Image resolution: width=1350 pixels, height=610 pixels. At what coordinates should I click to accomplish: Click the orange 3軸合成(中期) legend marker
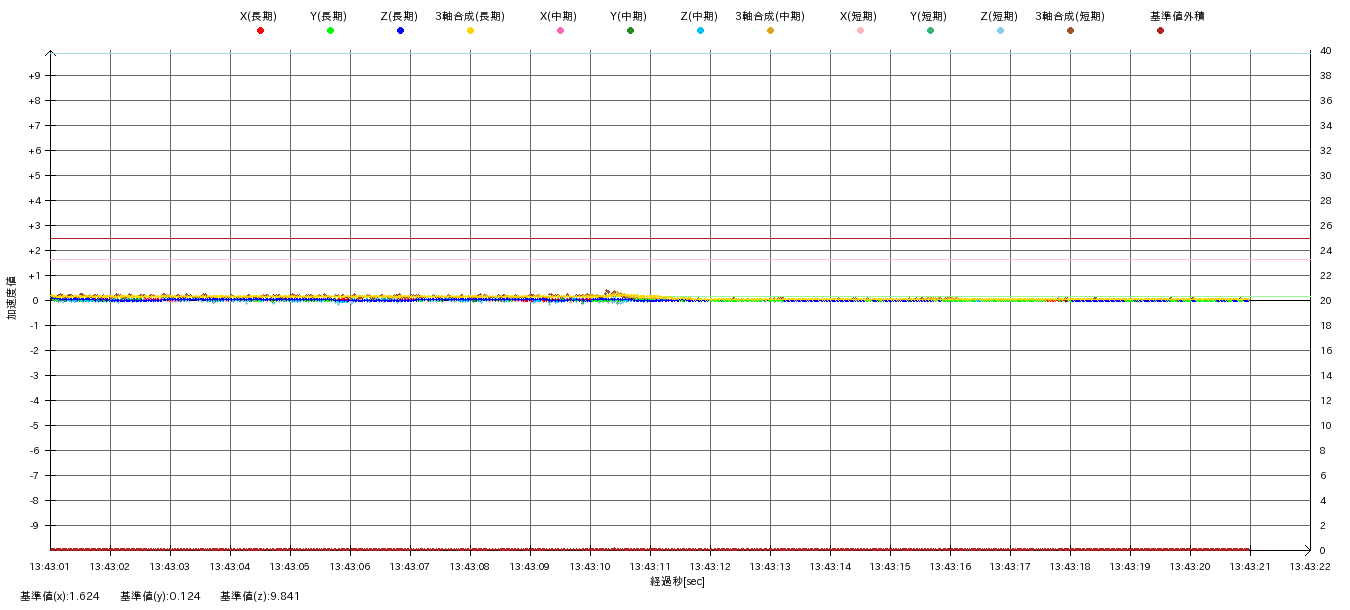point(770,31)
